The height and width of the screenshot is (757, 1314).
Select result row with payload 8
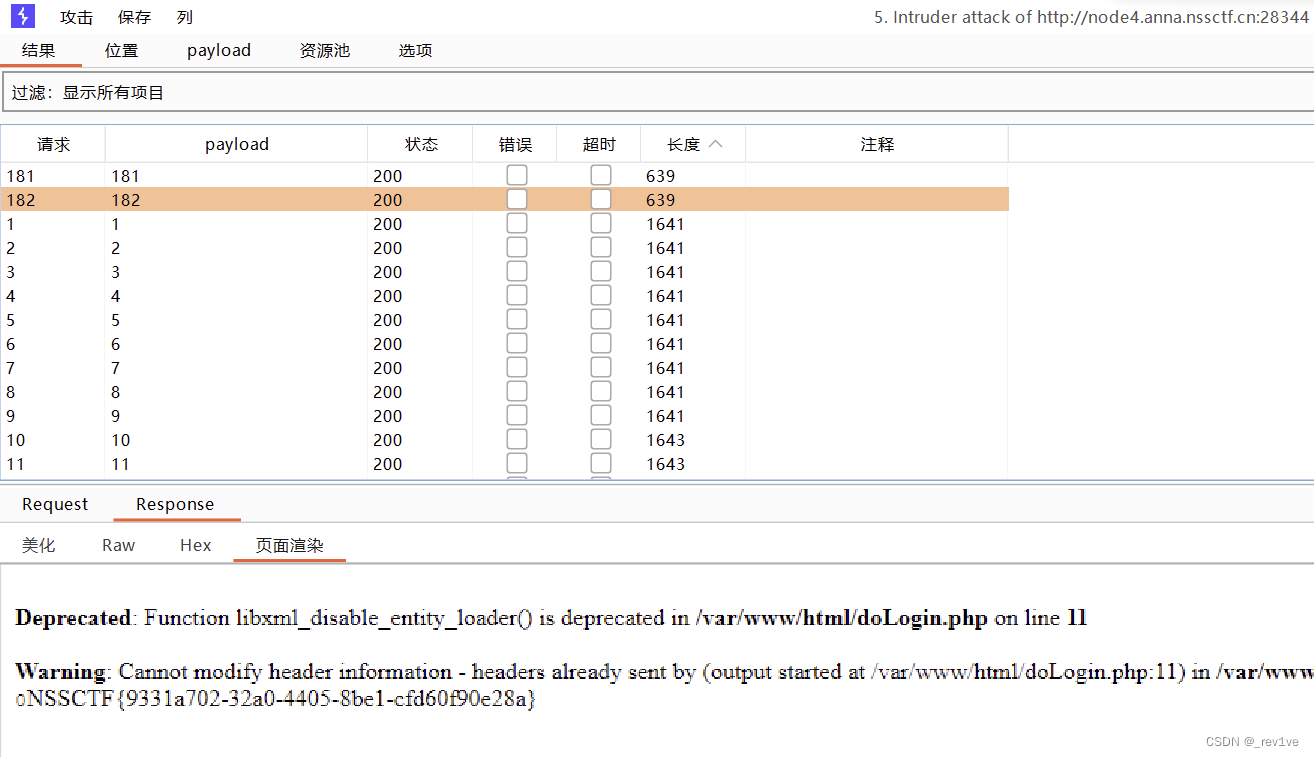coord(504,392)
